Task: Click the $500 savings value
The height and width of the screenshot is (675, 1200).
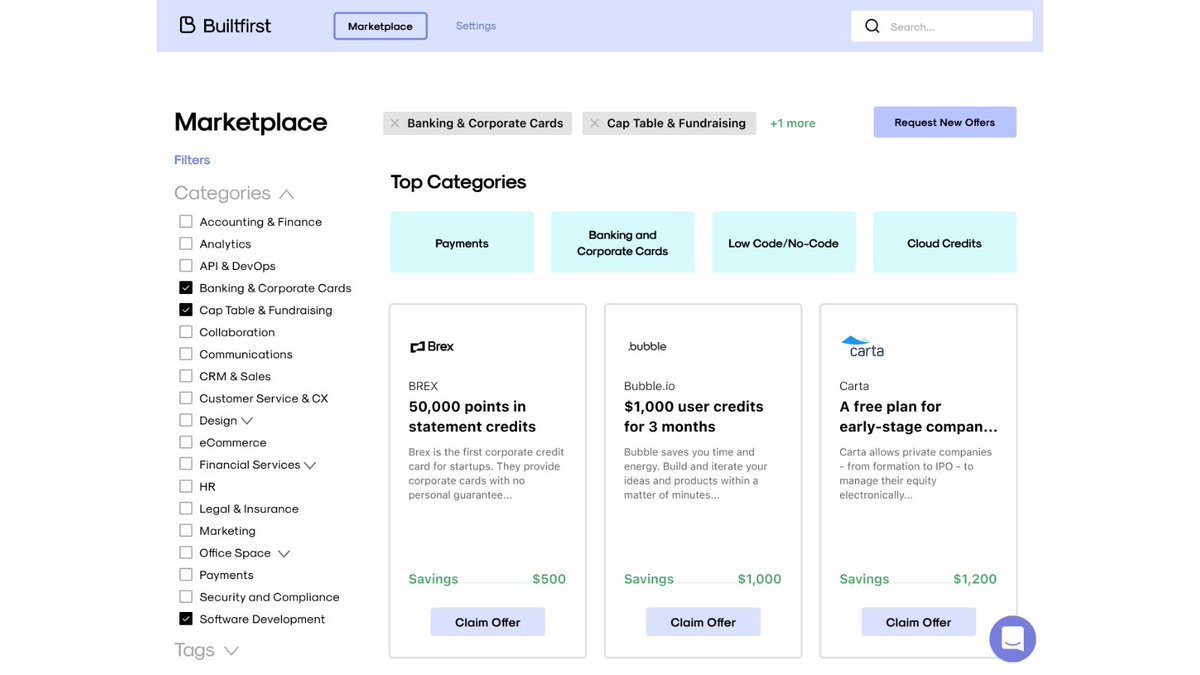Action: pos(549,579)
